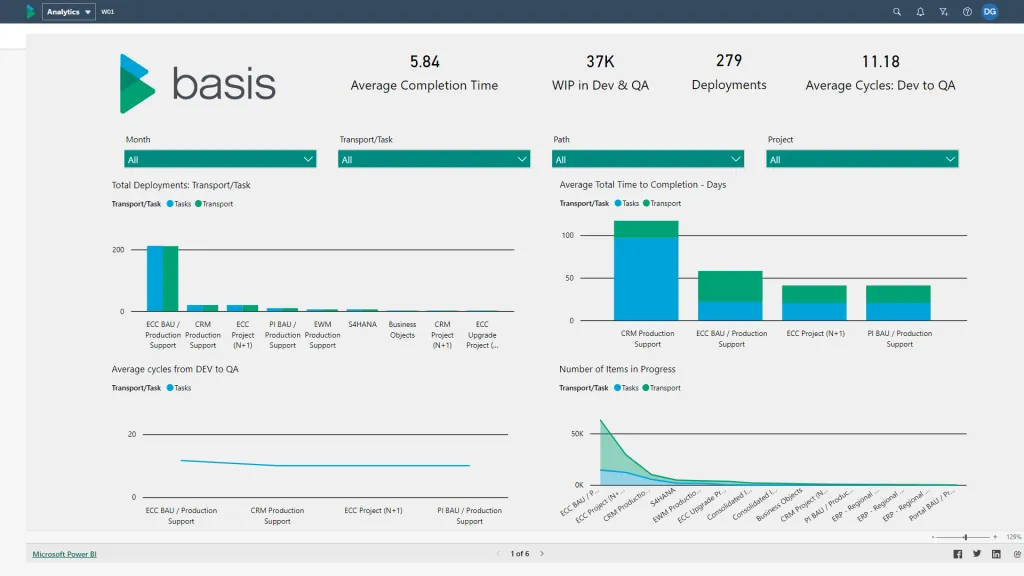1024x576 pixels.
Task: Open the Month slicer dropdown
Action: pyautogui.click(x=307, y=158)
